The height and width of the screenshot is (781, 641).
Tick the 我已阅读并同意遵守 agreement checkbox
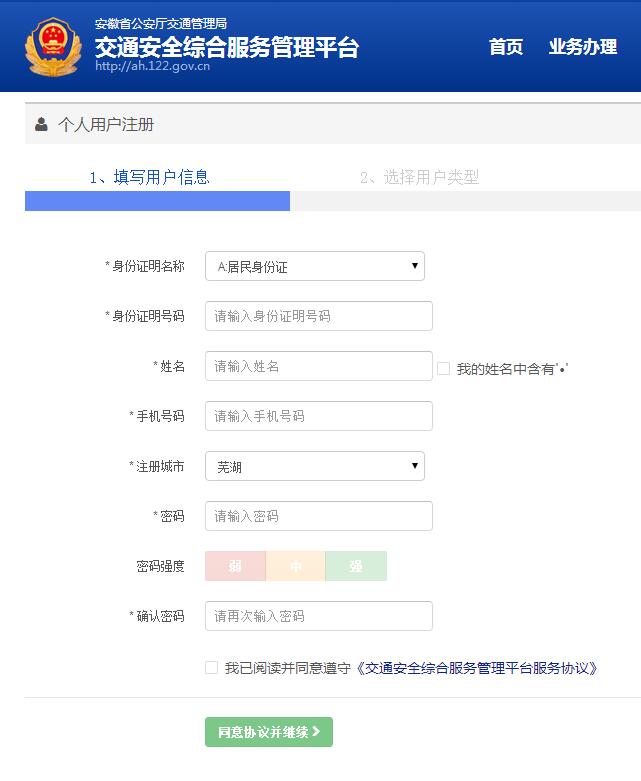pyautogui.click(x=211, y=667)
